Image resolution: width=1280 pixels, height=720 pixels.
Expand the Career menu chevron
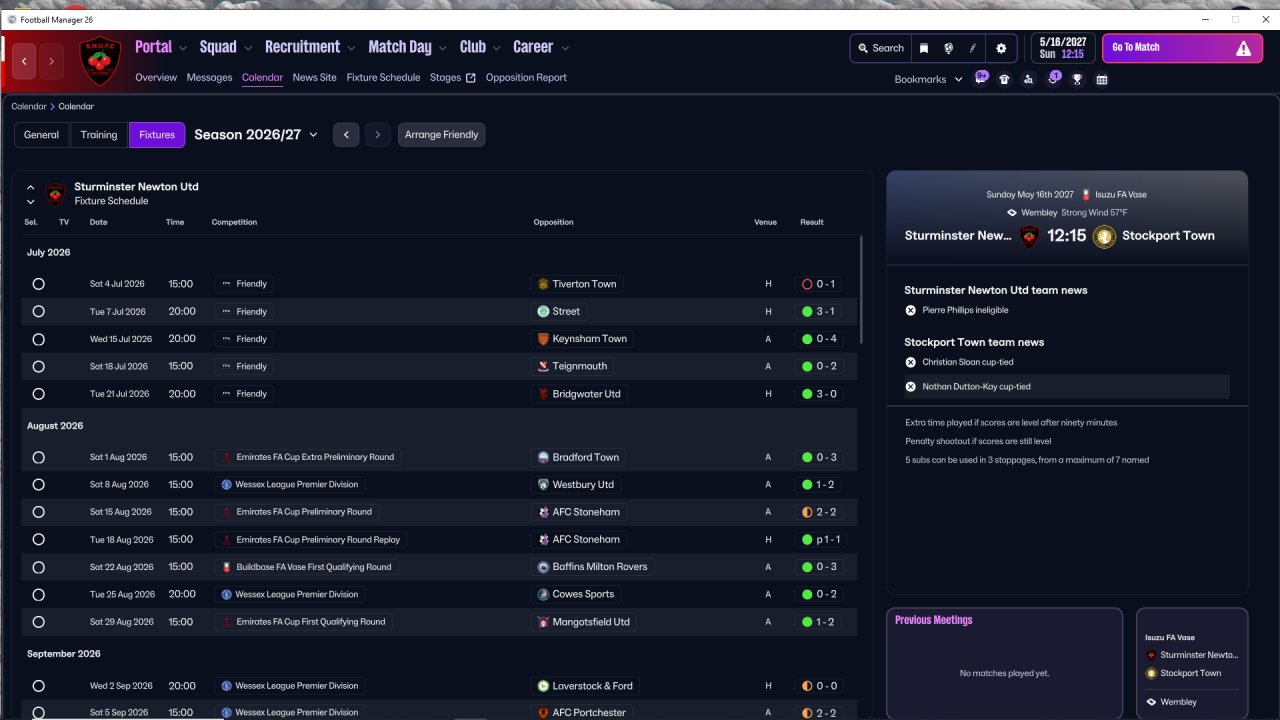coord(565,47)
